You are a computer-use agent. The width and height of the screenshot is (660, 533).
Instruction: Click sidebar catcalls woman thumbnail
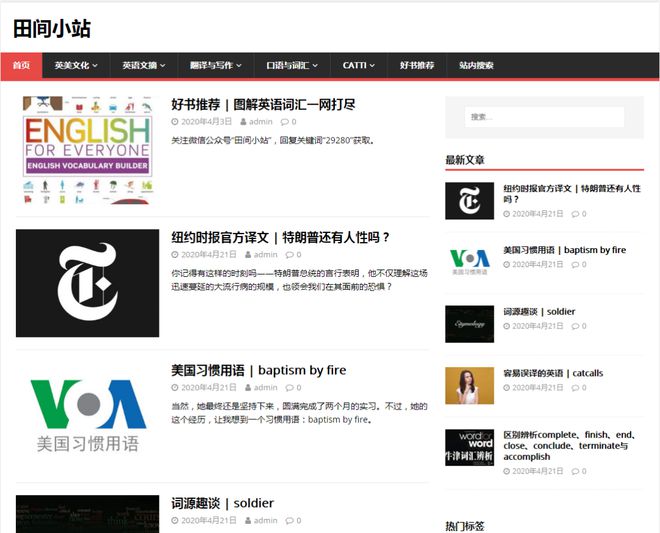pyautogui.click(x=470, y=386)
